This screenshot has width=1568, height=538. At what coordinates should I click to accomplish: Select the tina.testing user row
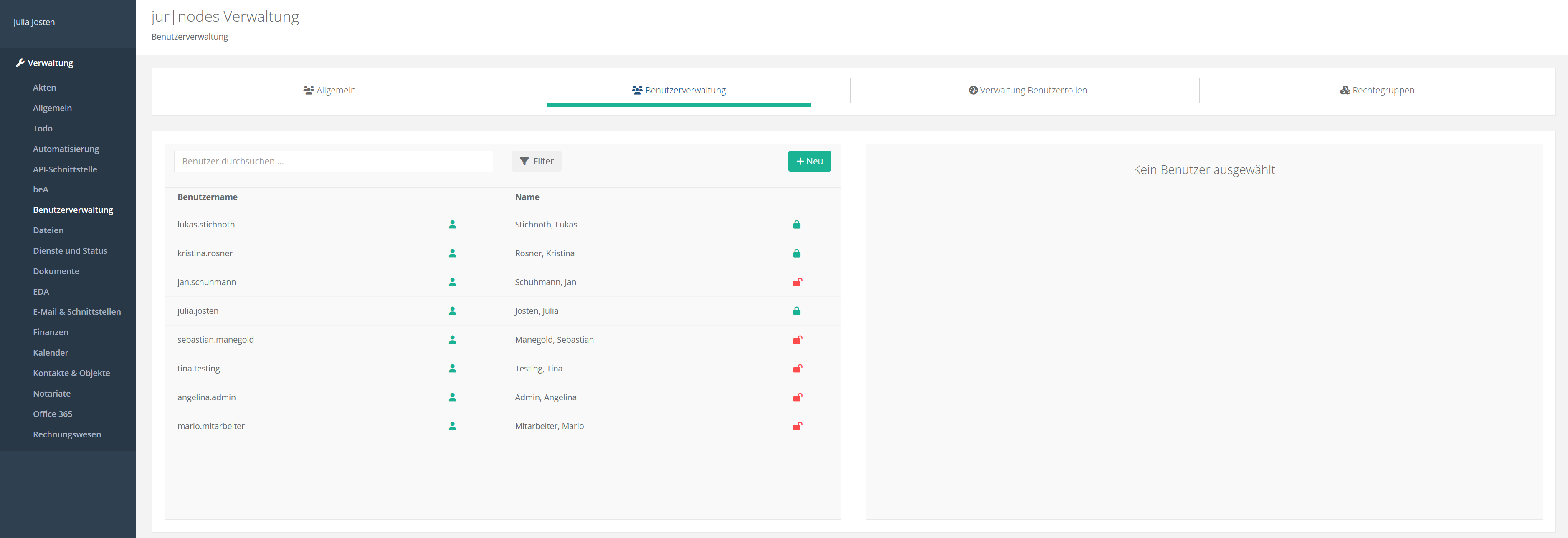point(198,368)
